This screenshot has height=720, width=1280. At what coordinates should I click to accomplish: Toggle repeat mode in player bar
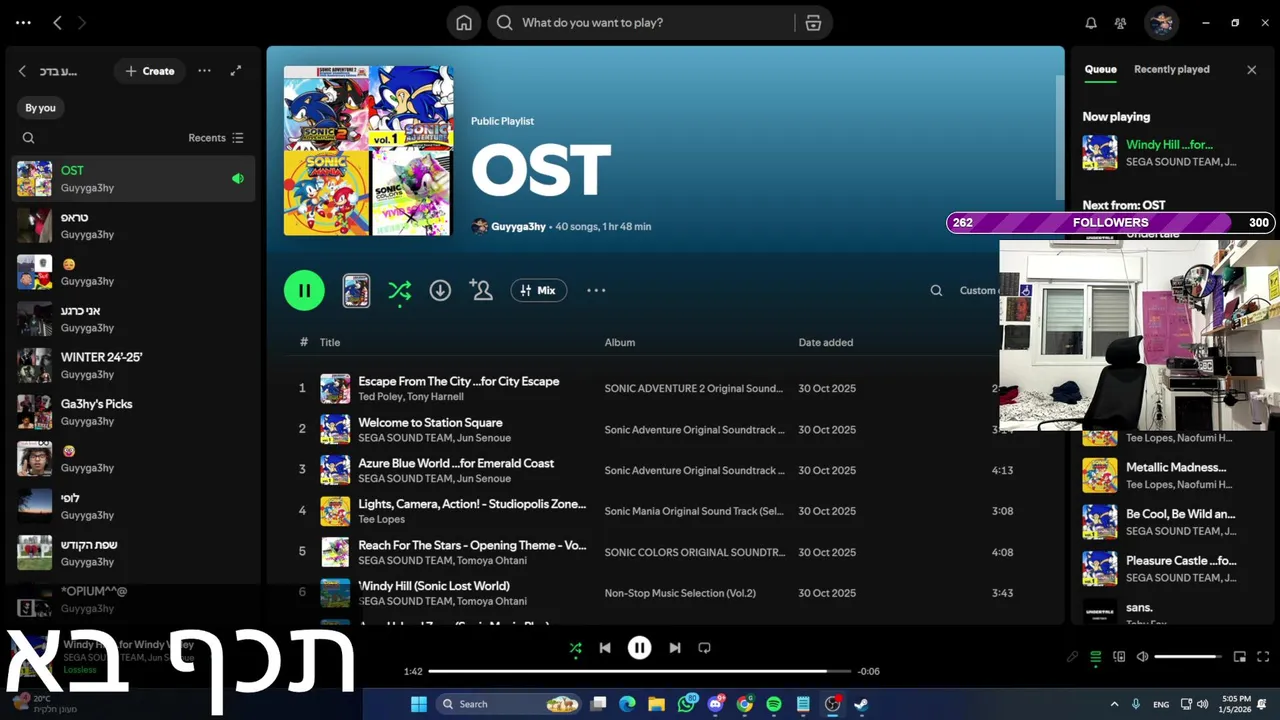(x=704, y=648)
